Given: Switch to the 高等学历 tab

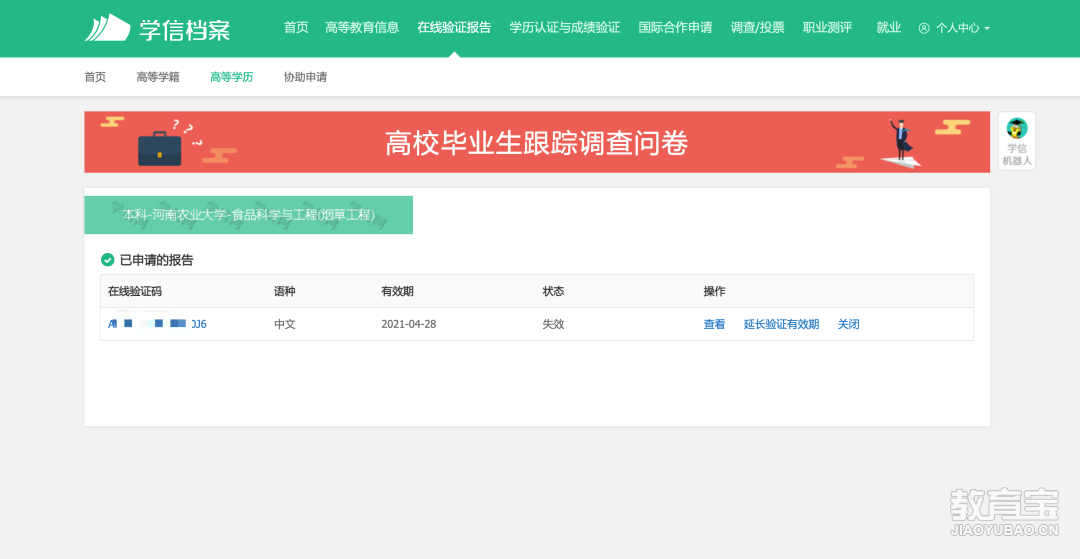Looking at the screenshot, I should tap(231, 77).
